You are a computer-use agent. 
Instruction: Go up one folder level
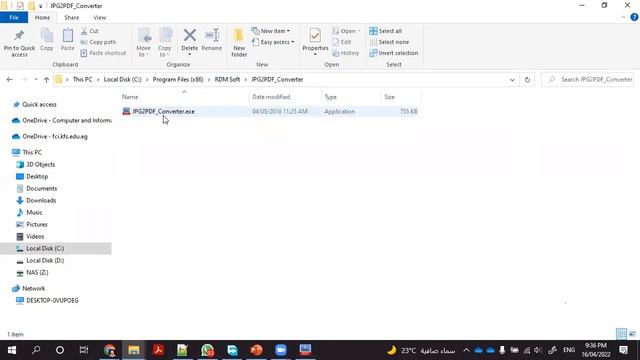tap(46, 80)
